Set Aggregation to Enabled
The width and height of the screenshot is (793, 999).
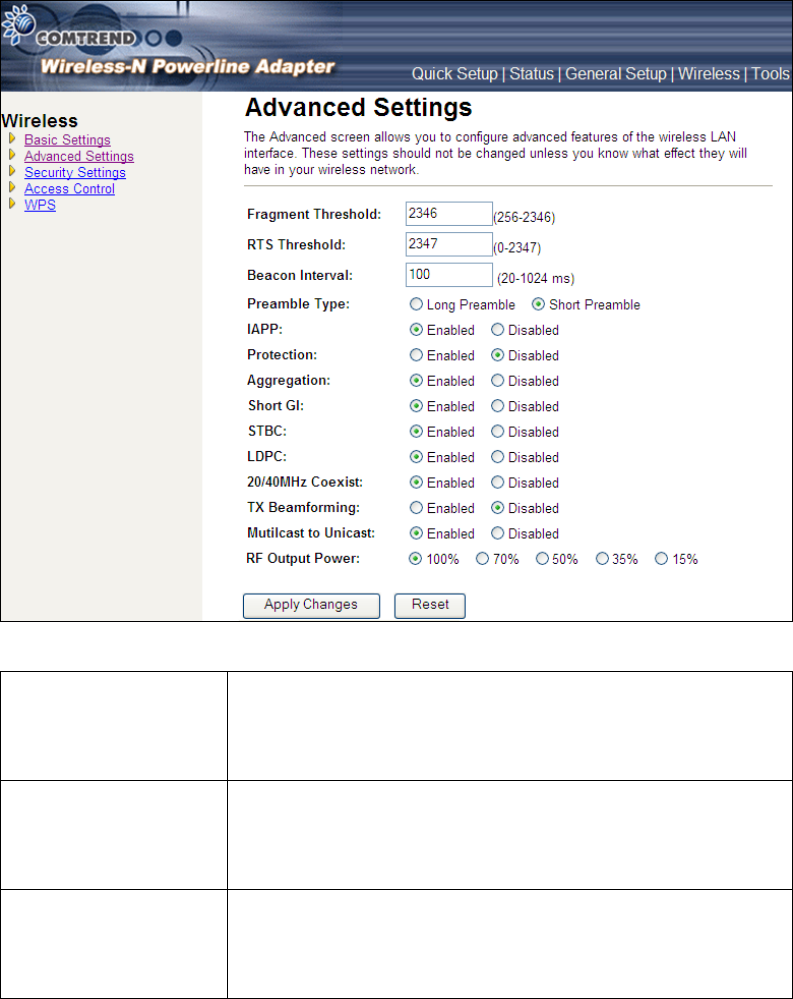point(416,380)
